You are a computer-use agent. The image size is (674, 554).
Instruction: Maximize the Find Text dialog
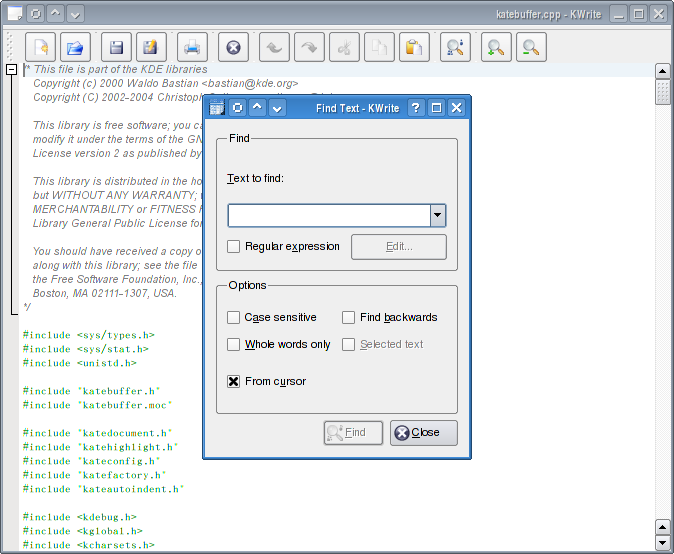pyautogui.click(x=436, y=107)
